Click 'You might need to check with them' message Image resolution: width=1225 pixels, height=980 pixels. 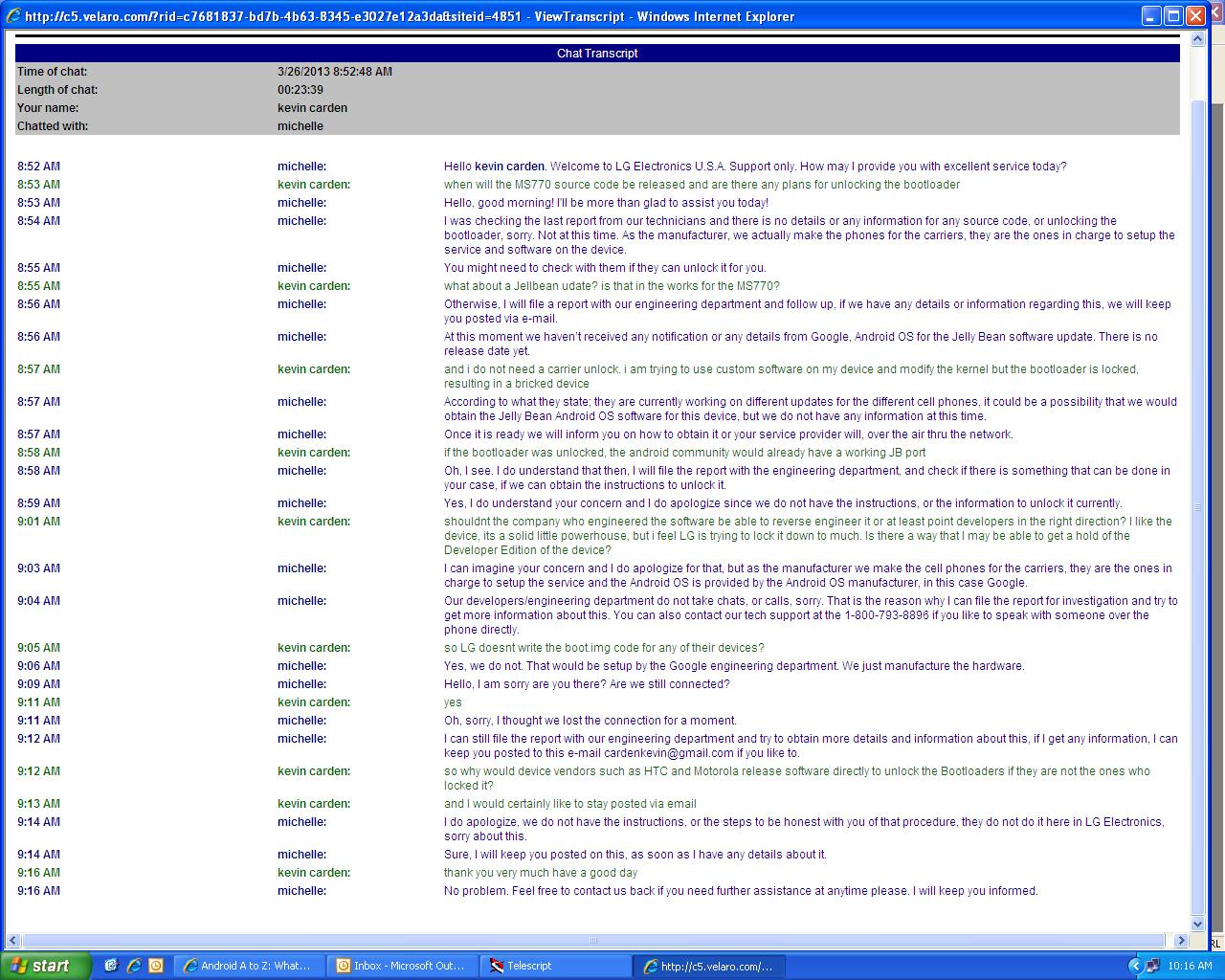(605, 268)
